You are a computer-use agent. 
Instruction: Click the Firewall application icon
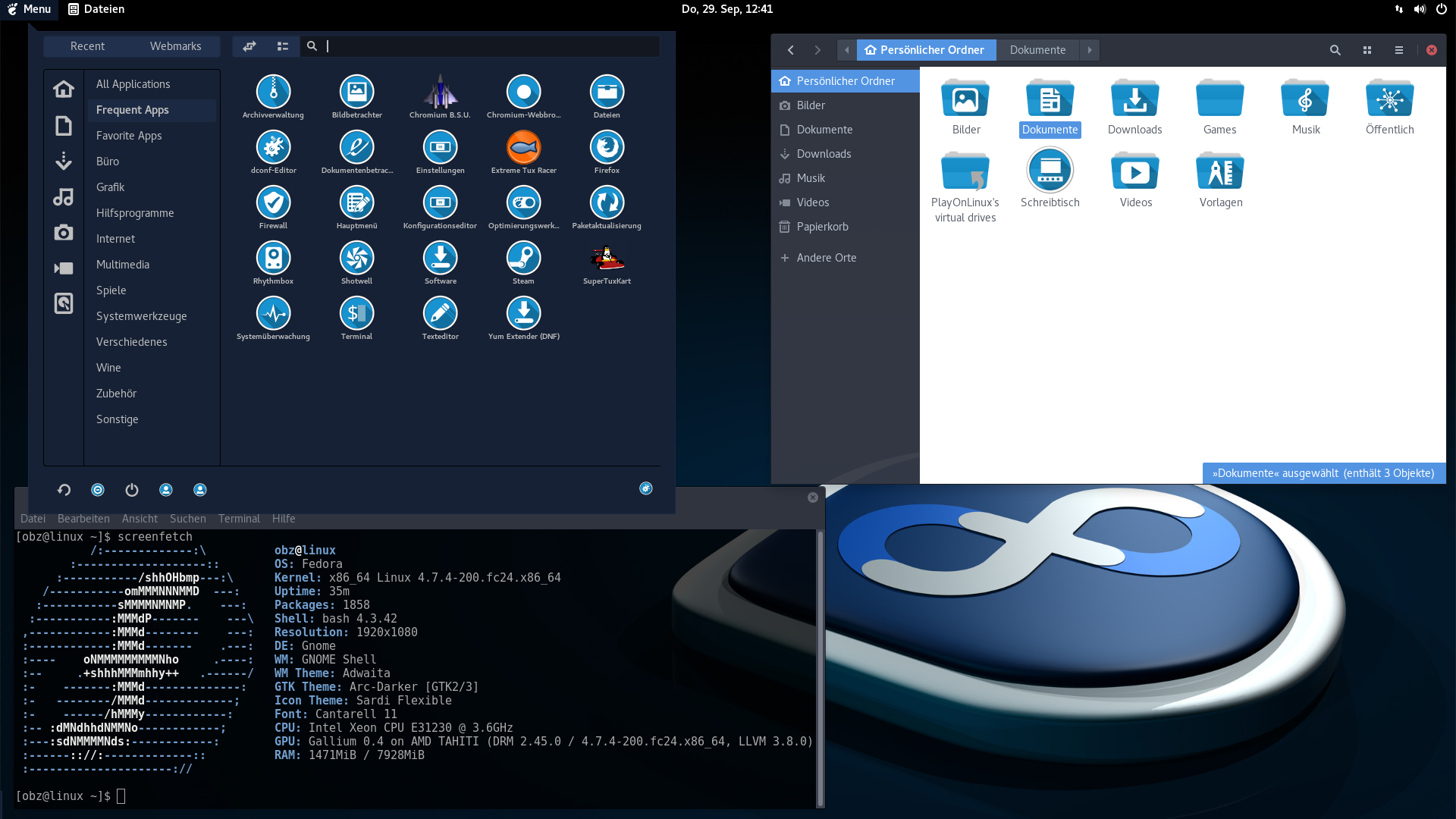pyautogui.click(x=273, y=203)
